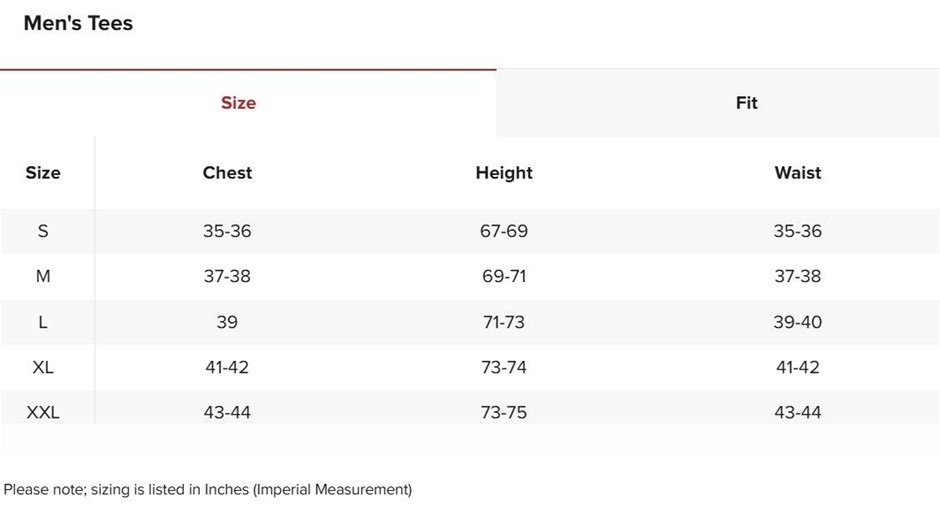Click the Size column header
Viewport: 940px width, 505px height.
[43, 173]
